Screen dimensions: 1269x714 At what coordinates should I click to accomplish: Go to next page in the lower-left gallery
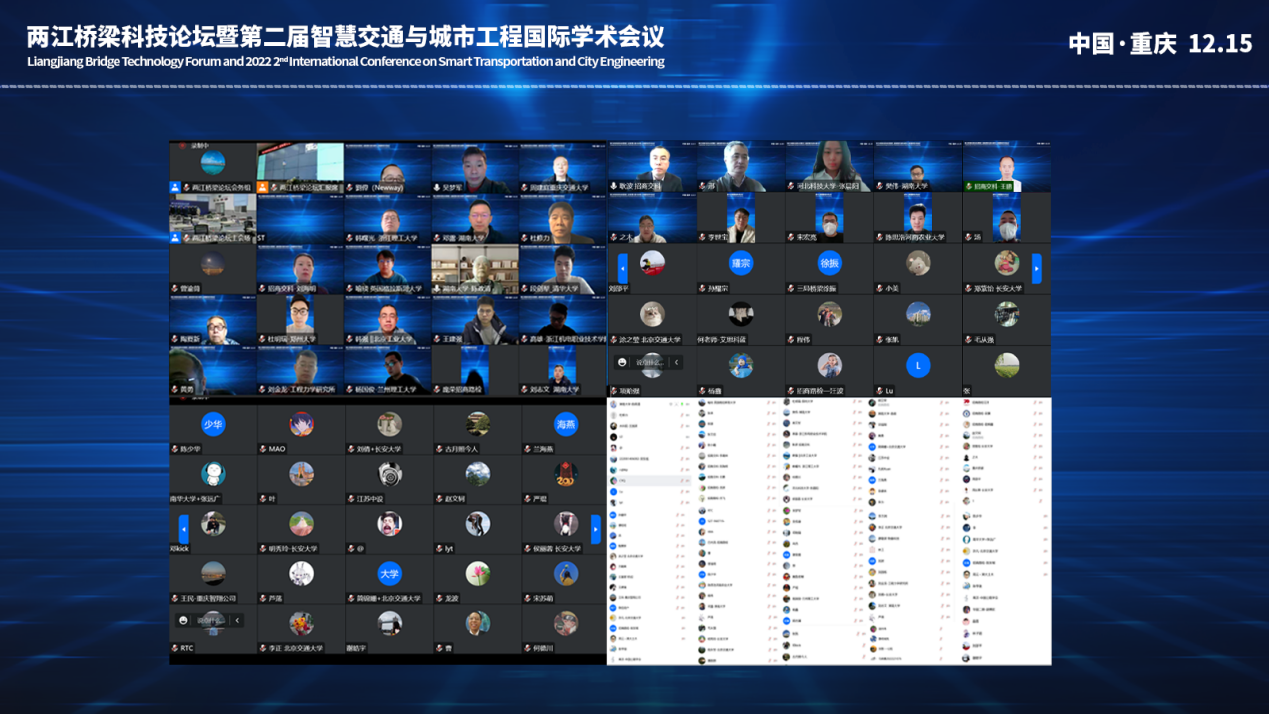coord(596,528)
